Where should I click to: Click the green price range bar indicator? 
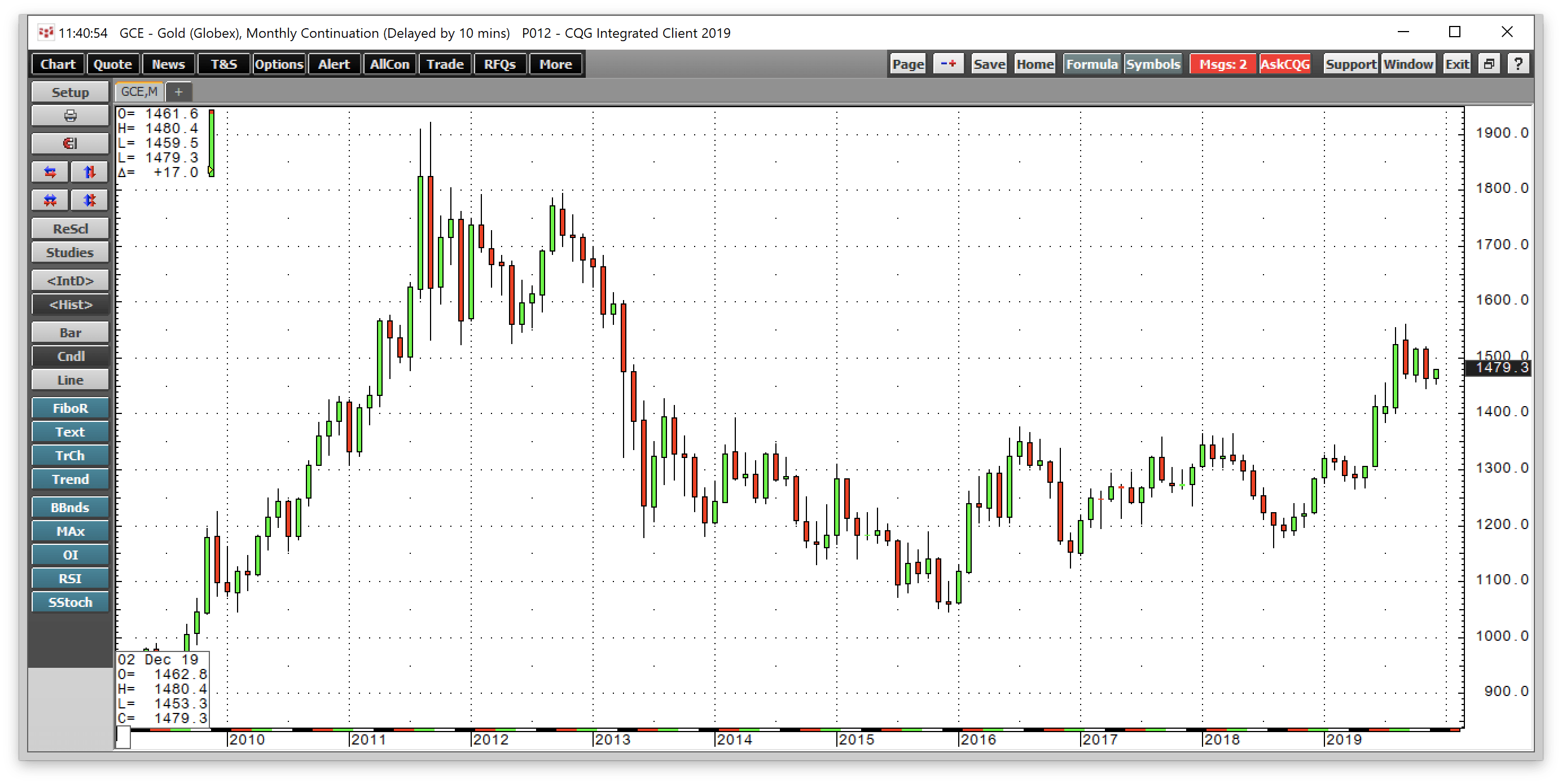point(211,143)
